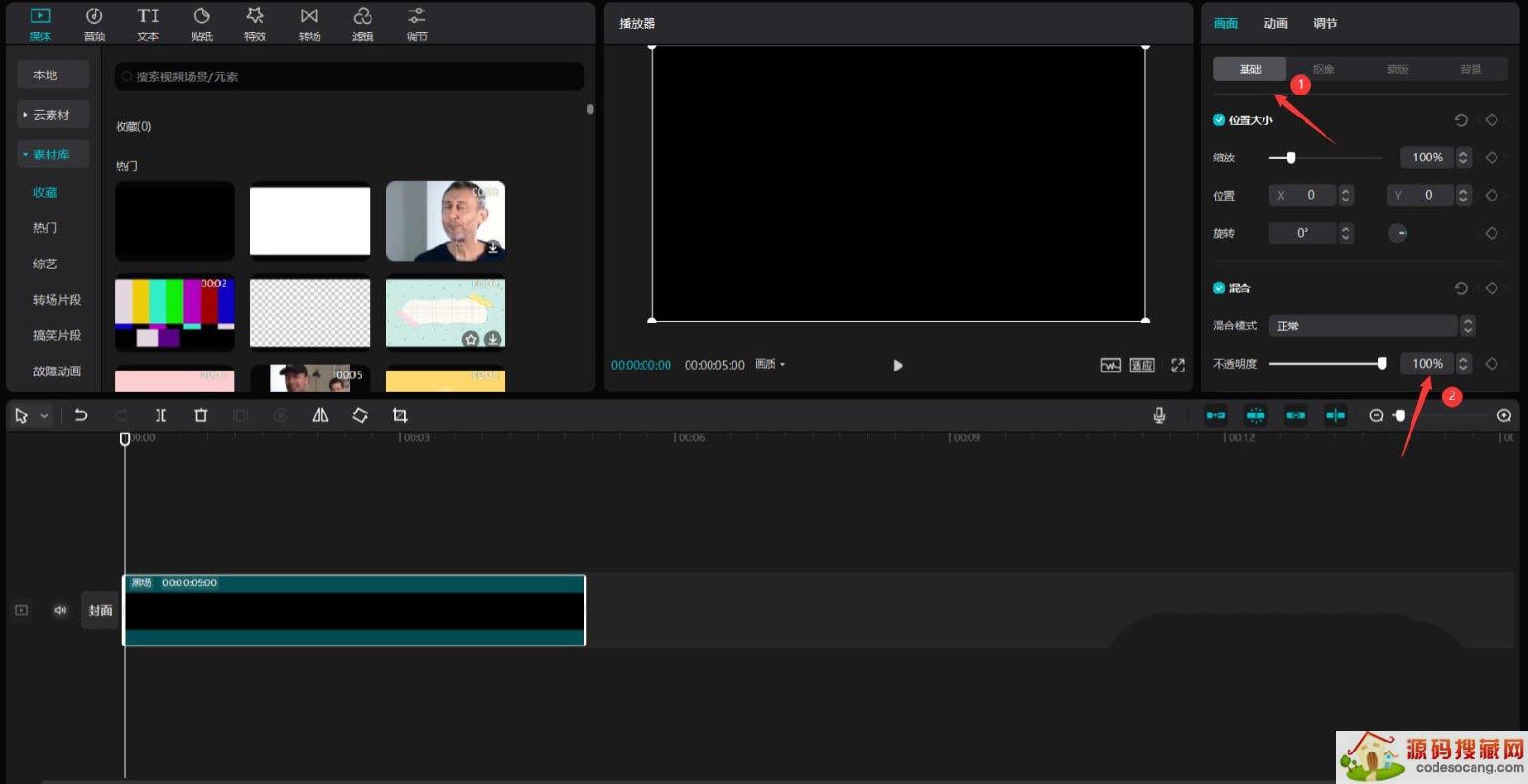Click the mirror flip icon
Screen dimensions: 1528x784
pyautogui.click(x=320, y=415)
